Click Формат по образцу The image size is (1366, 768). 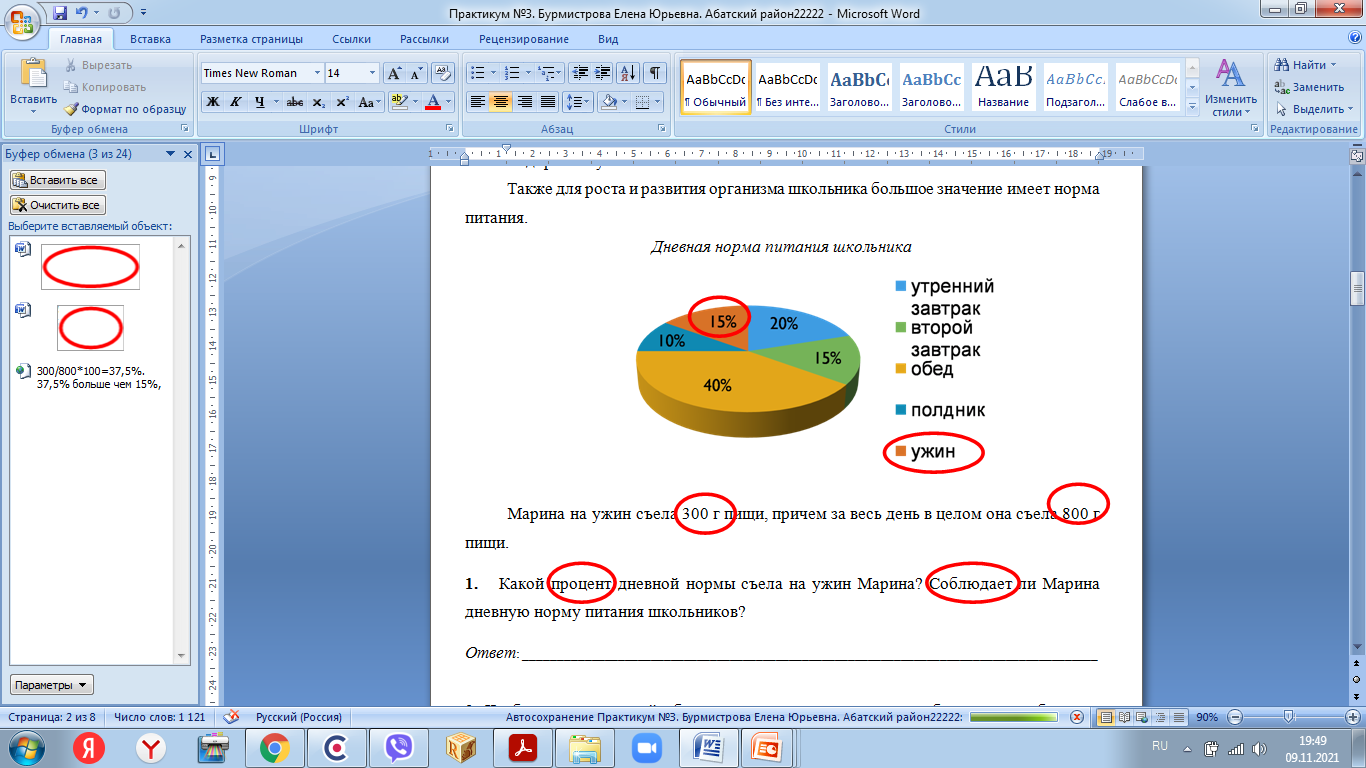pyautogui.click(x=125, y=109)
